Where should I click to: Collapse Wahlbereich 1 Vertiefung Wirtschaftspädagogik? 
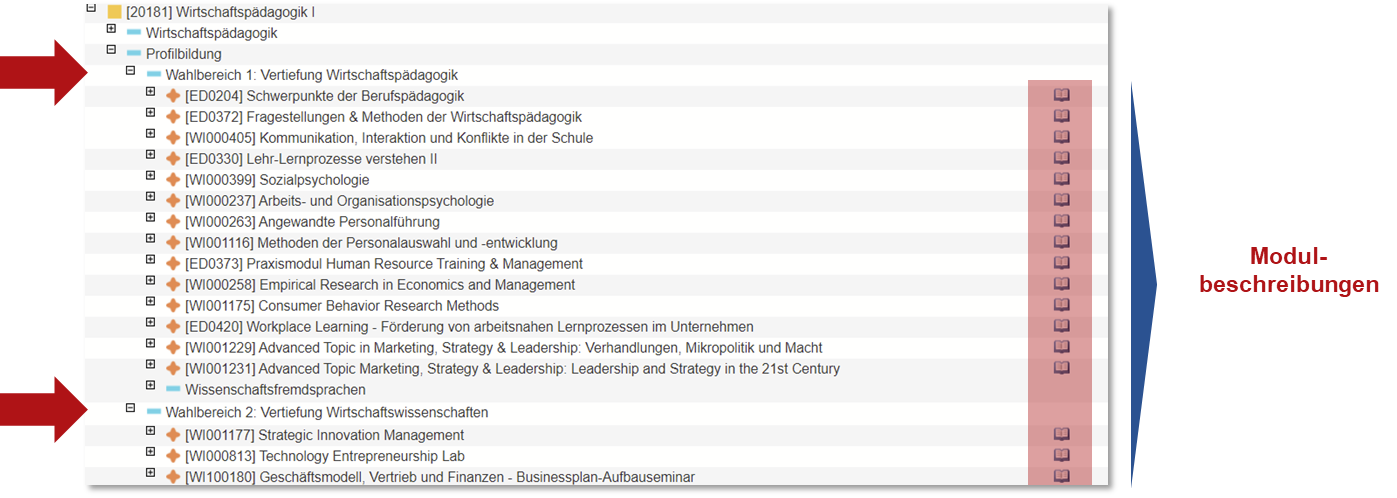[130, 71]
